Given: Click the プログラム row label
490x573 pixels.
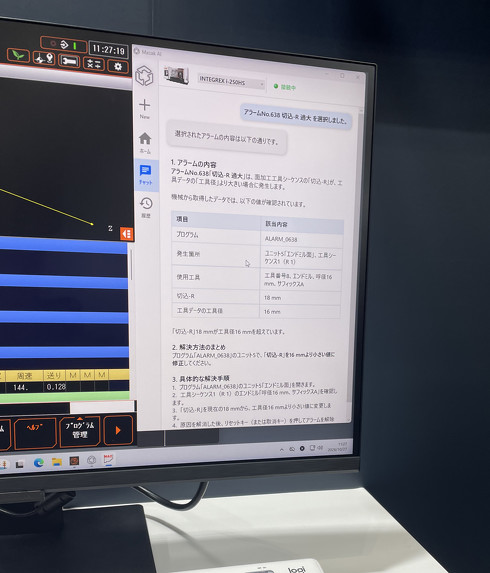Looking at the screenshot, I should click(187, 235).
